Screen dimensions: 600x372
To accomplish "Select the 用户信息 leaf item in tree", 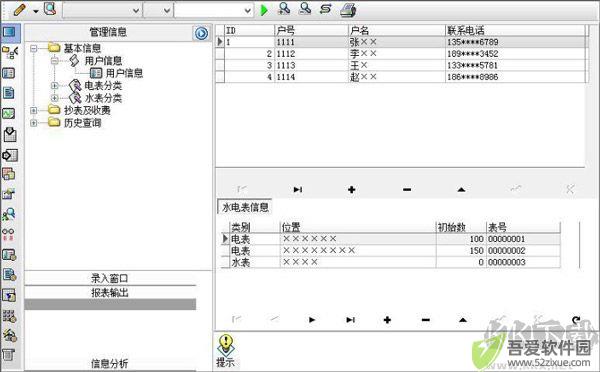I will tap(124, 73).
